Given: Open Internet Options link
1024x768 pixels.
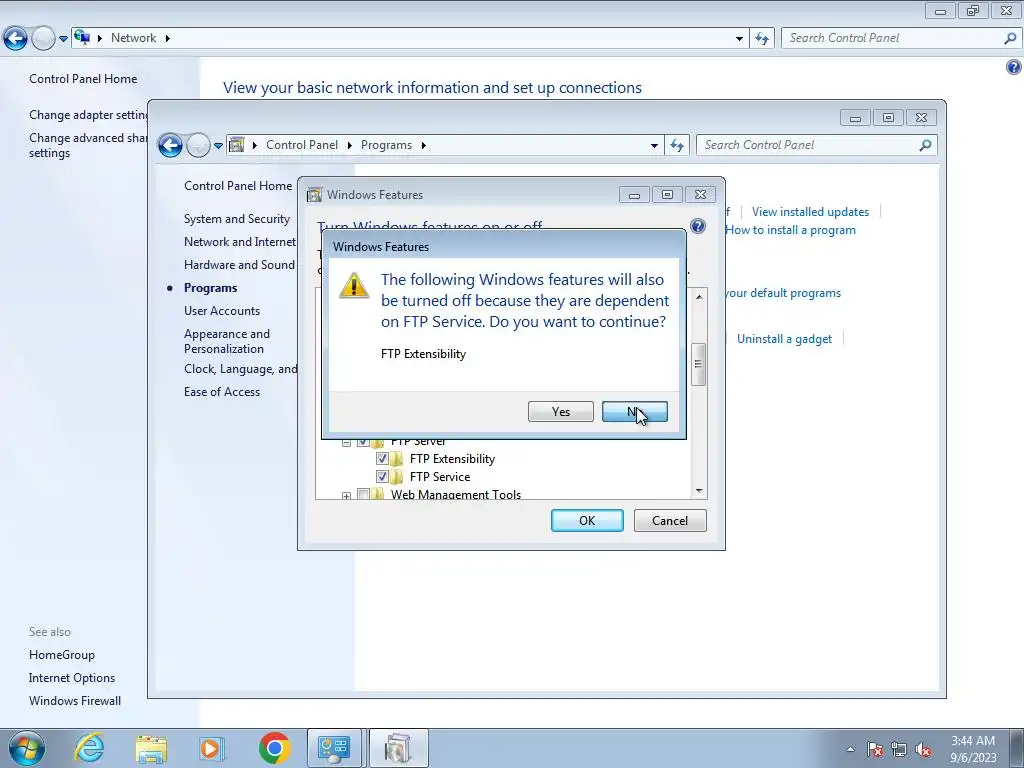Looking at the screenshot, I should coord(72,678).
